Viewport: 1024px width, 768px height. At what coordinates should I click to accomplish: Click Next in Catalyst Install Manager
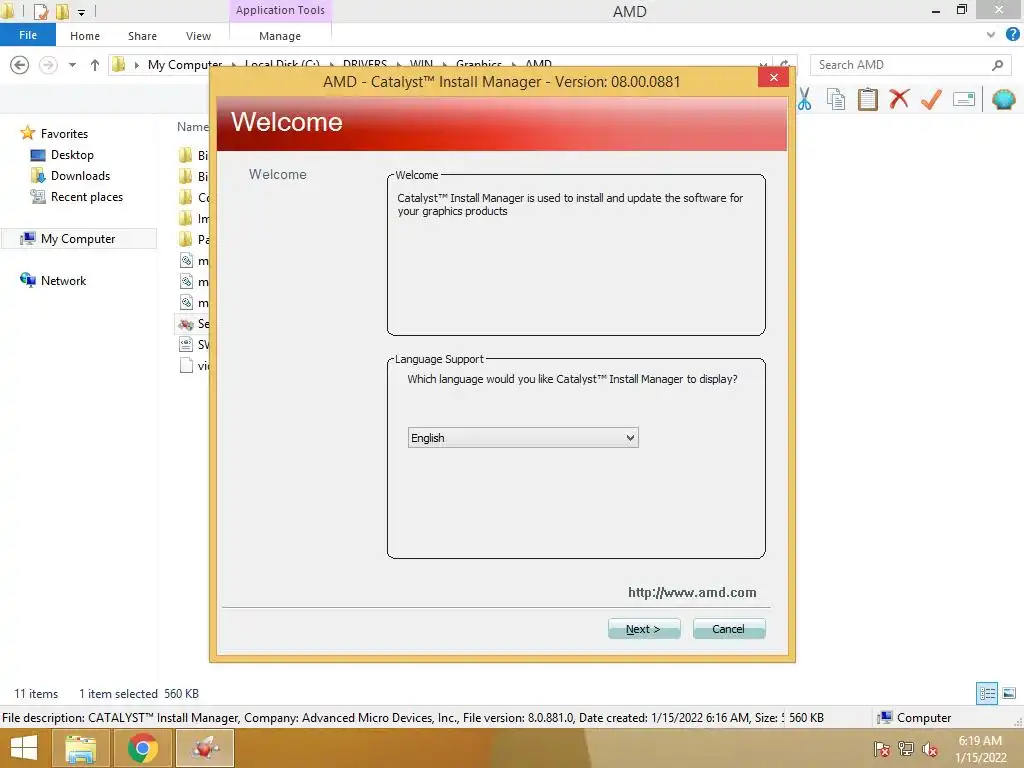pos(644,629)
